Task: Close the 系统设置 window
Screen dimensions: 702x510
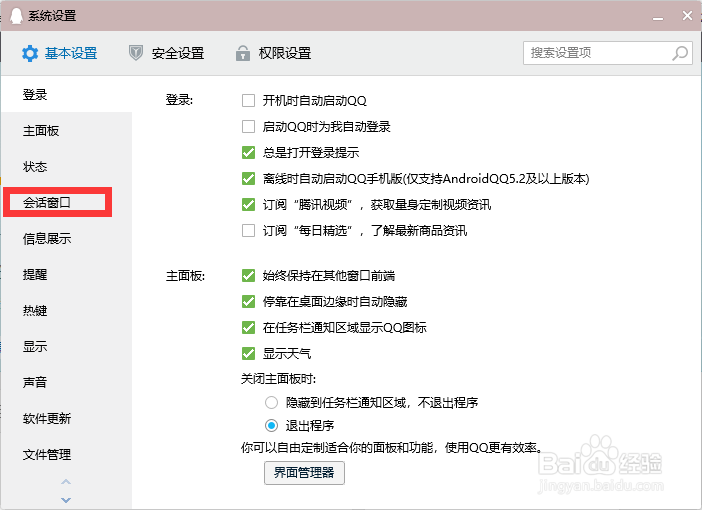Action: coord(687,16)
